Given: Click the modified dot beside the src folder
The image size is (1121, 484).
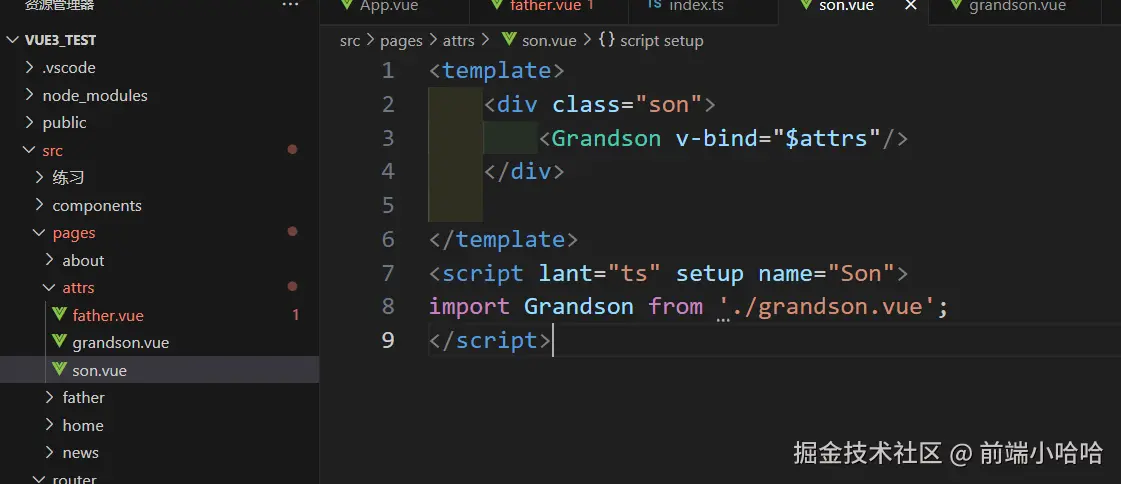Looking at the screenshot, I should 292,149.
